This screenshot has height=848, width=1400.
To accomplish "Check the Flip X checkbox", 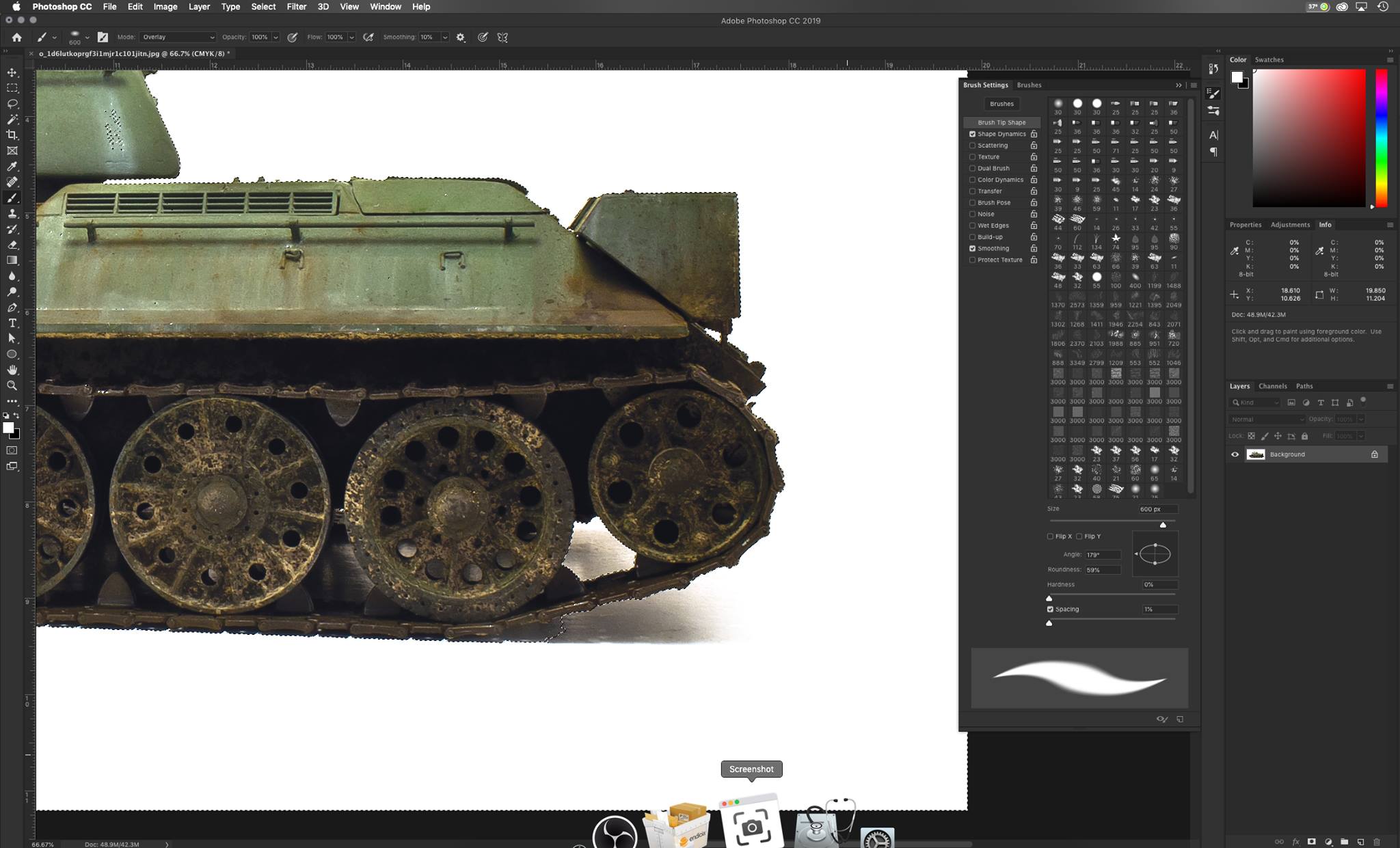I will pyautogui.click(x=1050, y=536).
